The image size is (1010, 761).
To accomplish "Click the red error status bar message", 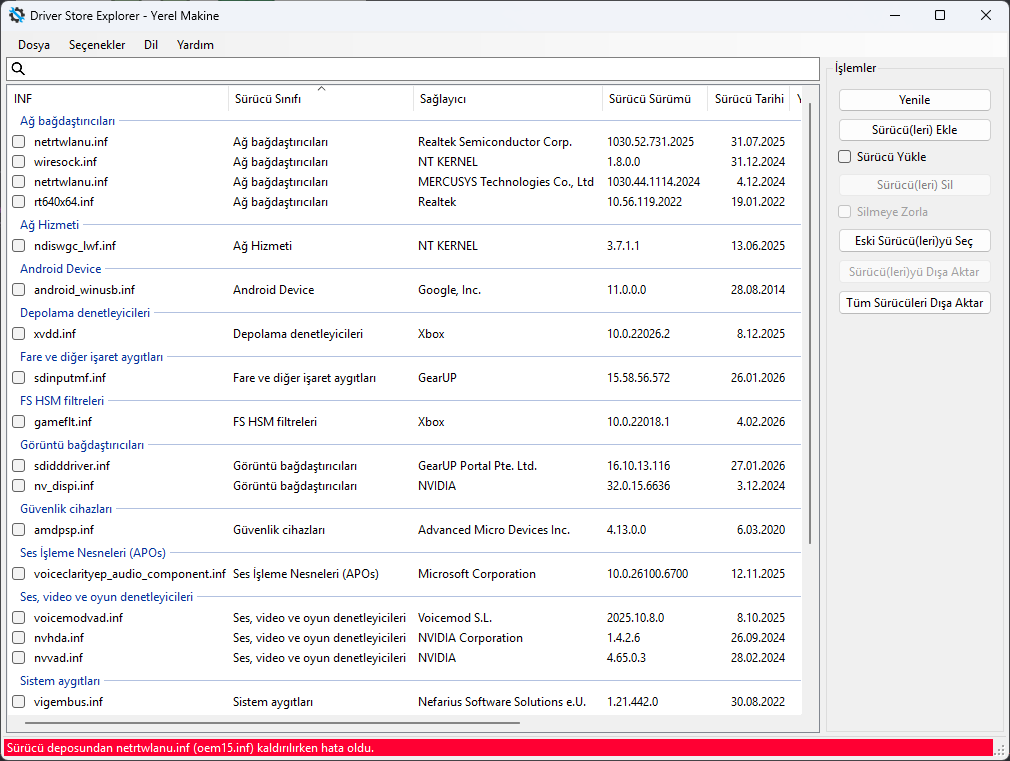I will tap(191, 747).
